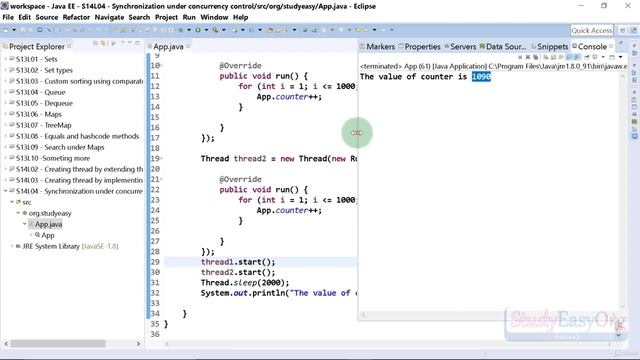Expand the JRE System Library node
Screen dimensions: 640x360
click(x=12, y=246)
